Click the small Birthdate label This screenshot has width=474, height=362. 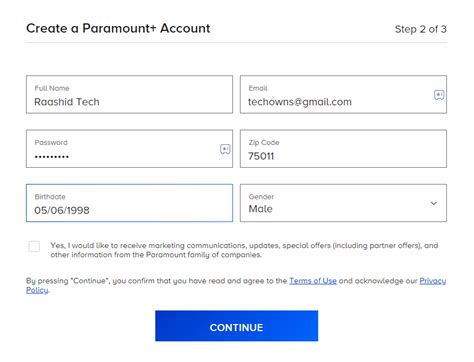tap(50, 197)
